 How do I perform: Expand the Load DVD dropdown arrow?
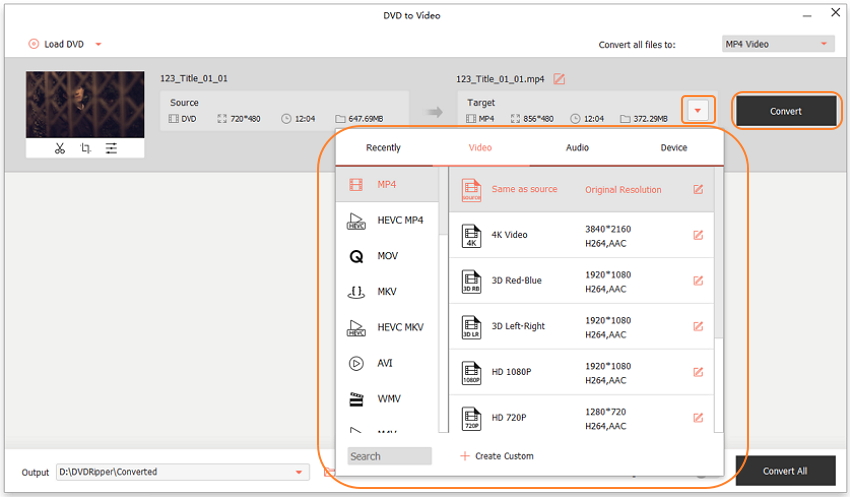(98, 44)
